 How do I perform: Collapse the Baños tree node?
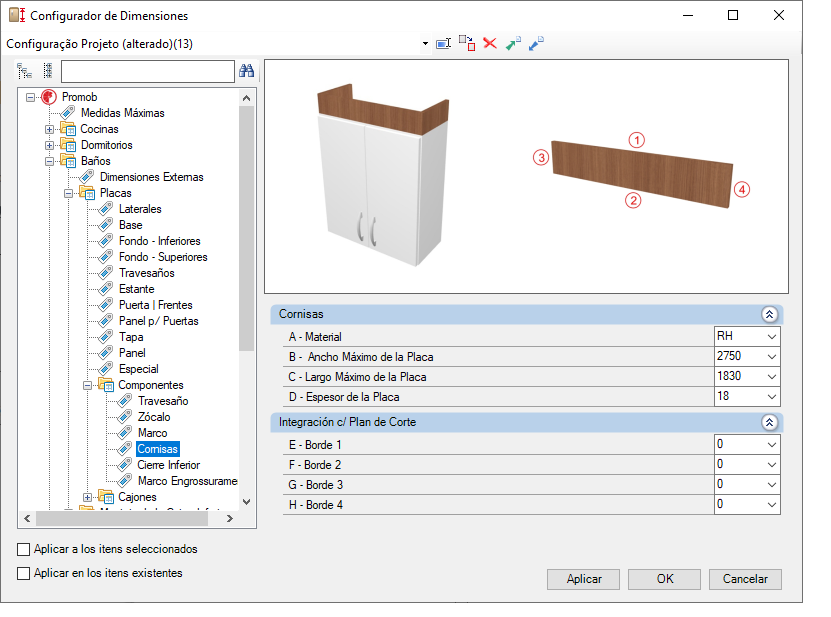click(x=49, y=161)
